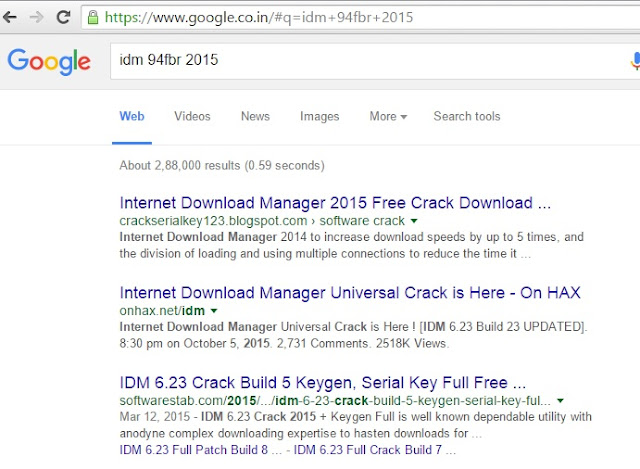Viewport: 640px width, 469px height.
Task: Click the onhax.net/idm URL text
Action: click(x=162, y=311)
